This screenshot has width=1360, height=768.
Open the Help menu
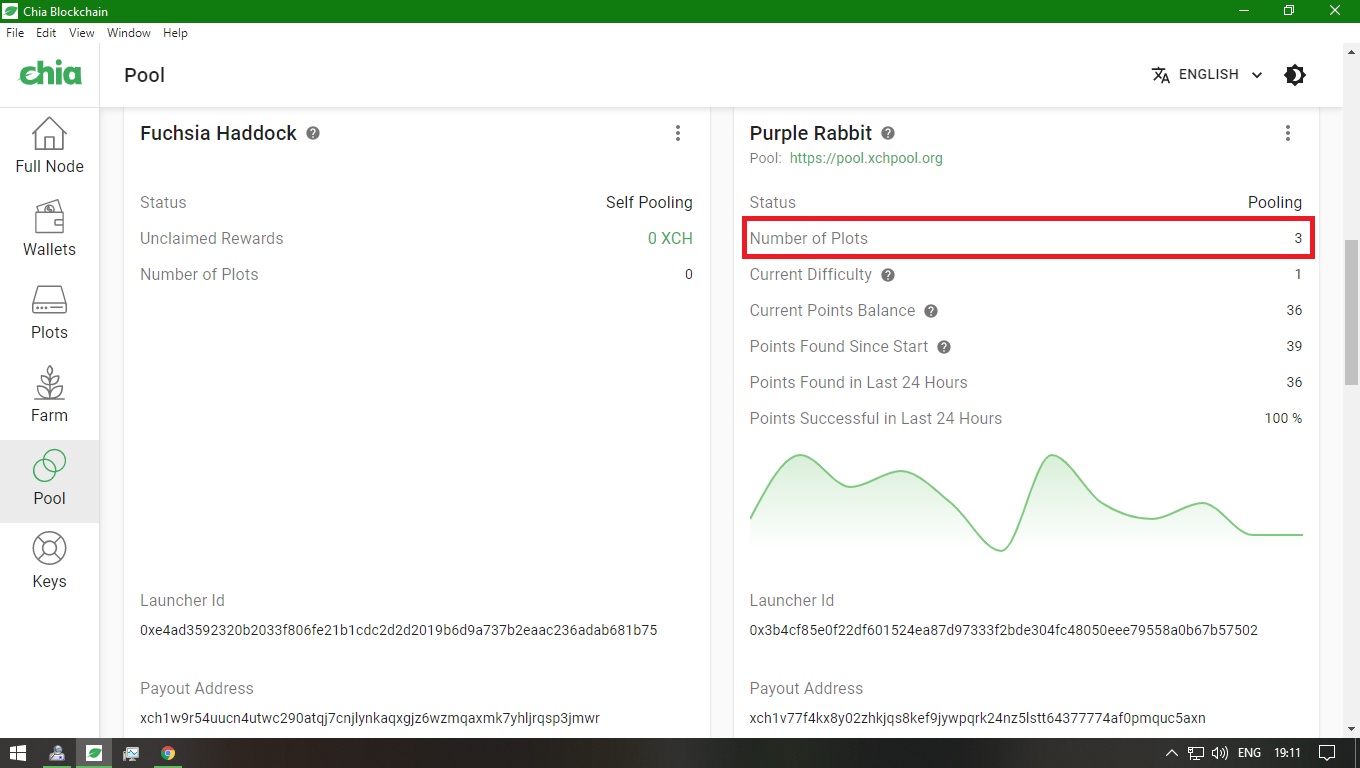(x=175, y=33)
